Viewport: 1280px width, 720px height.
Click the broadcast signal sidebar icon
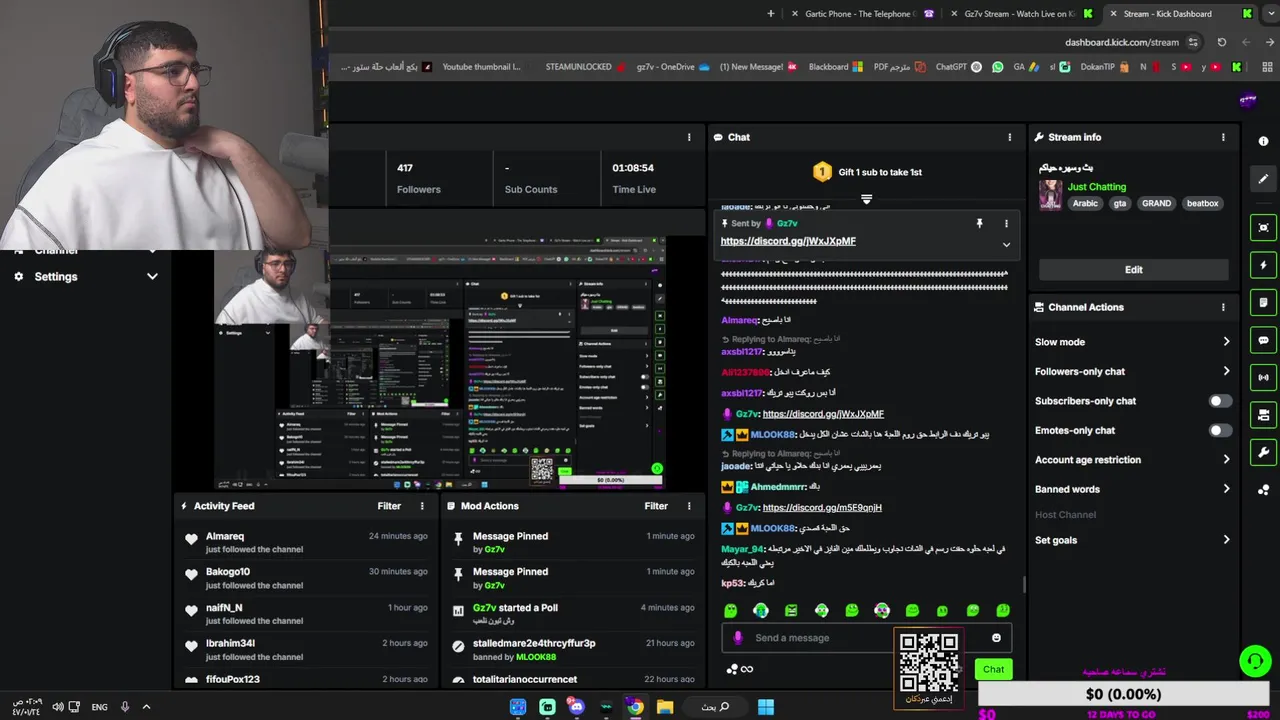point(1263,377)
